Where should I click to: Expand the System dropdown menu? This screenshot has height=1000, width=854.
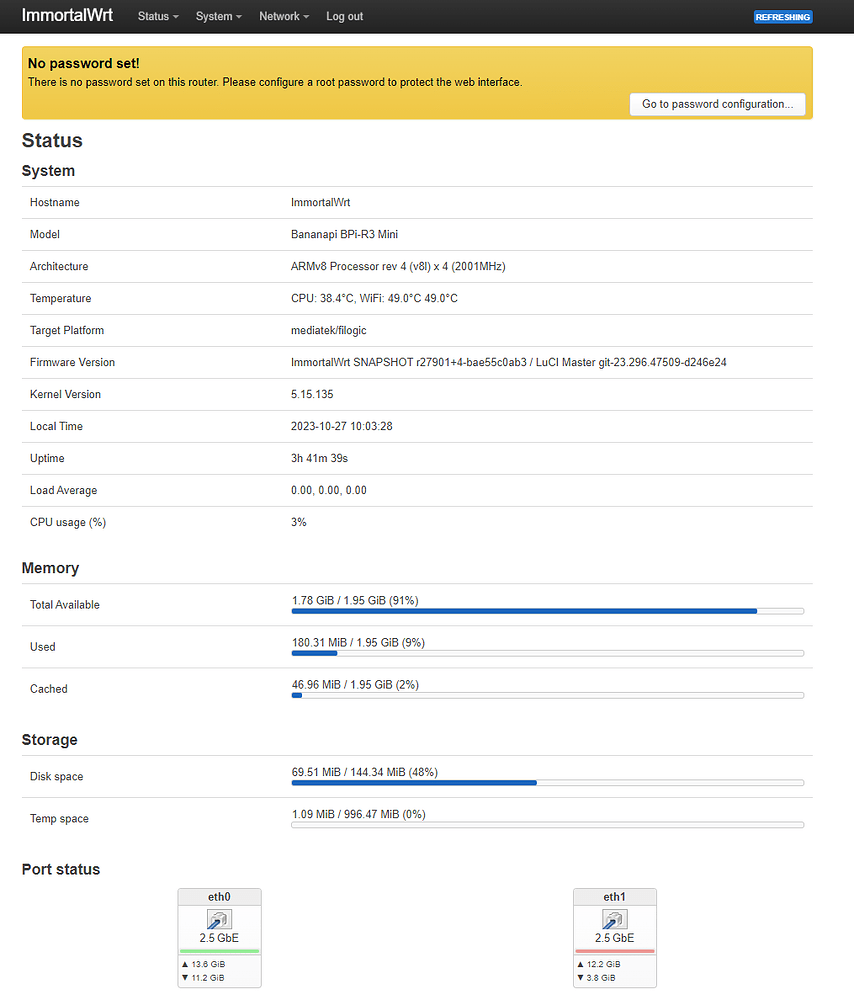tap(218, 16)
